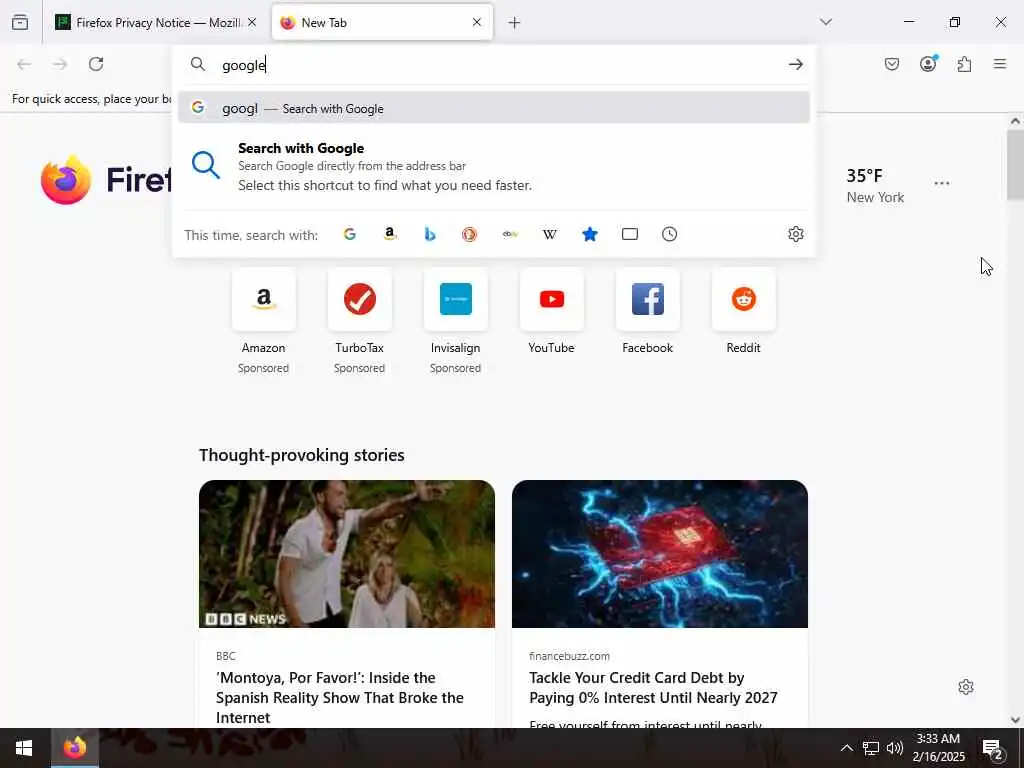Close the Firefox Privacy Notice tab
The height and width of the screenshot is (768, 1024).
point(252,22)
